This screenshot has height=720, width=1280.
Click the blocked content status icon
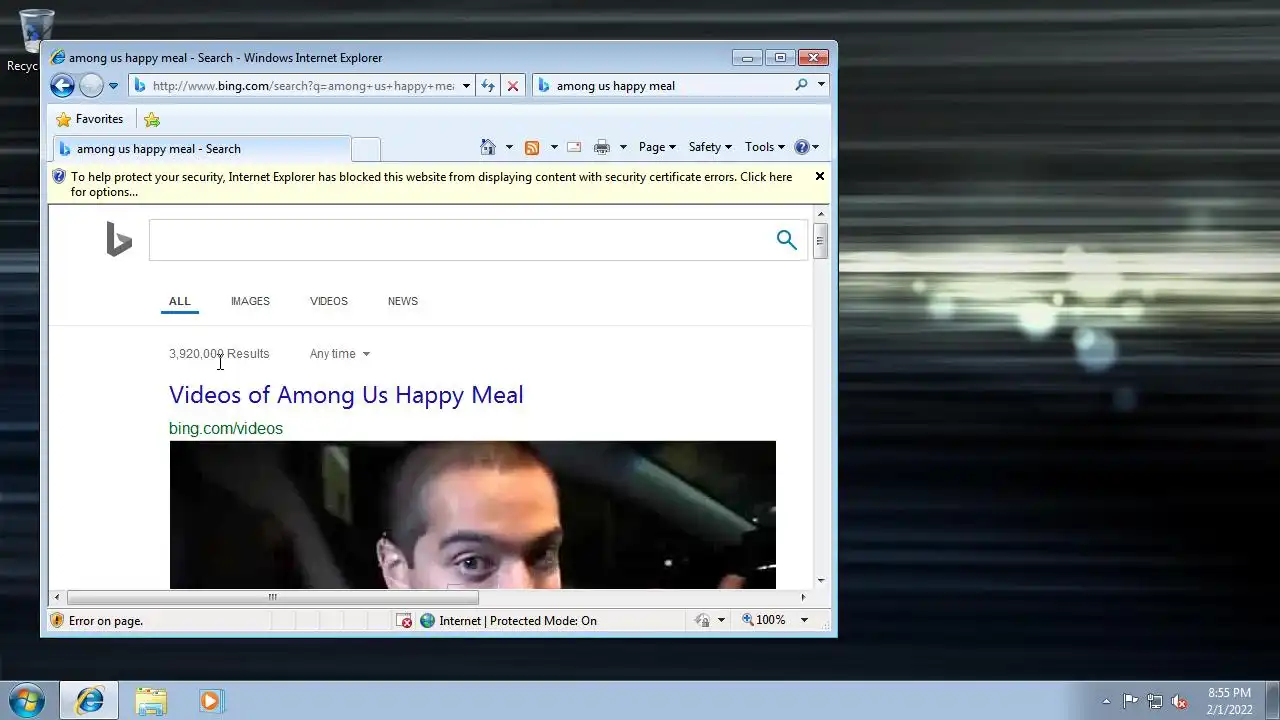point(404,621)
